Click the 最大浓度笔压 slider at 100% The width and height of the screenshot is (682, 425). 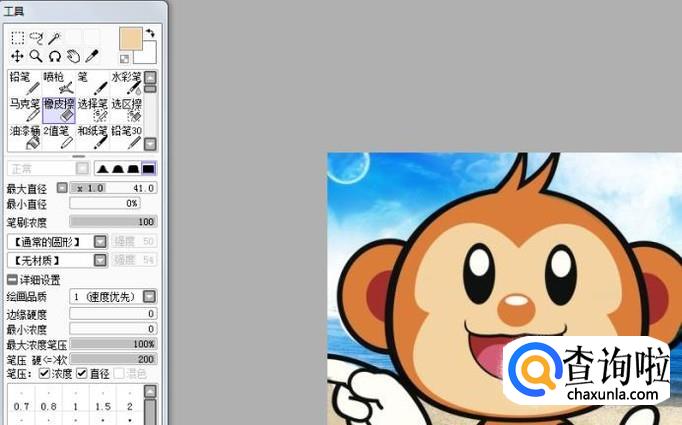point(113,344)
